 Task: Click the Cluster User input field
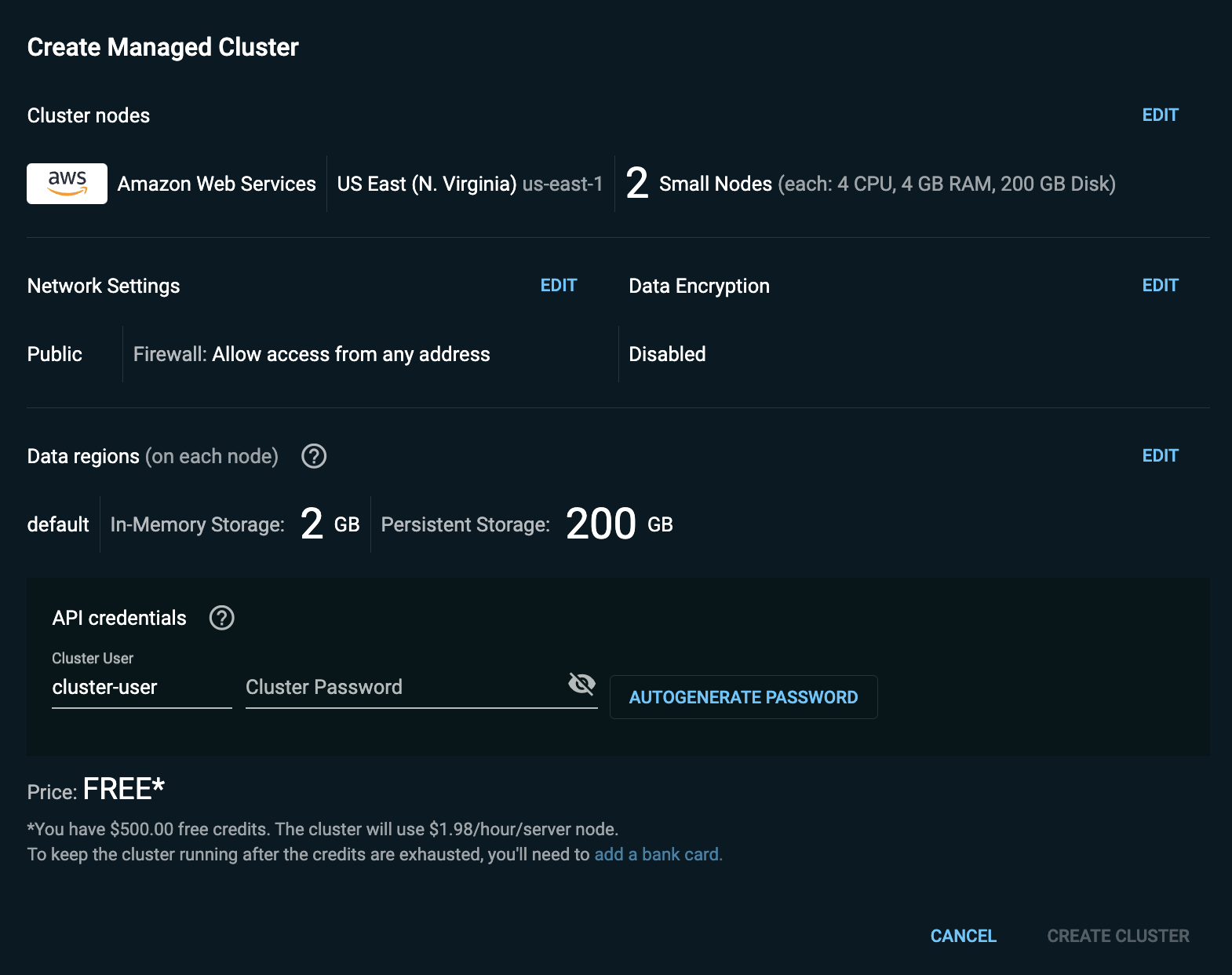[142, 688]
